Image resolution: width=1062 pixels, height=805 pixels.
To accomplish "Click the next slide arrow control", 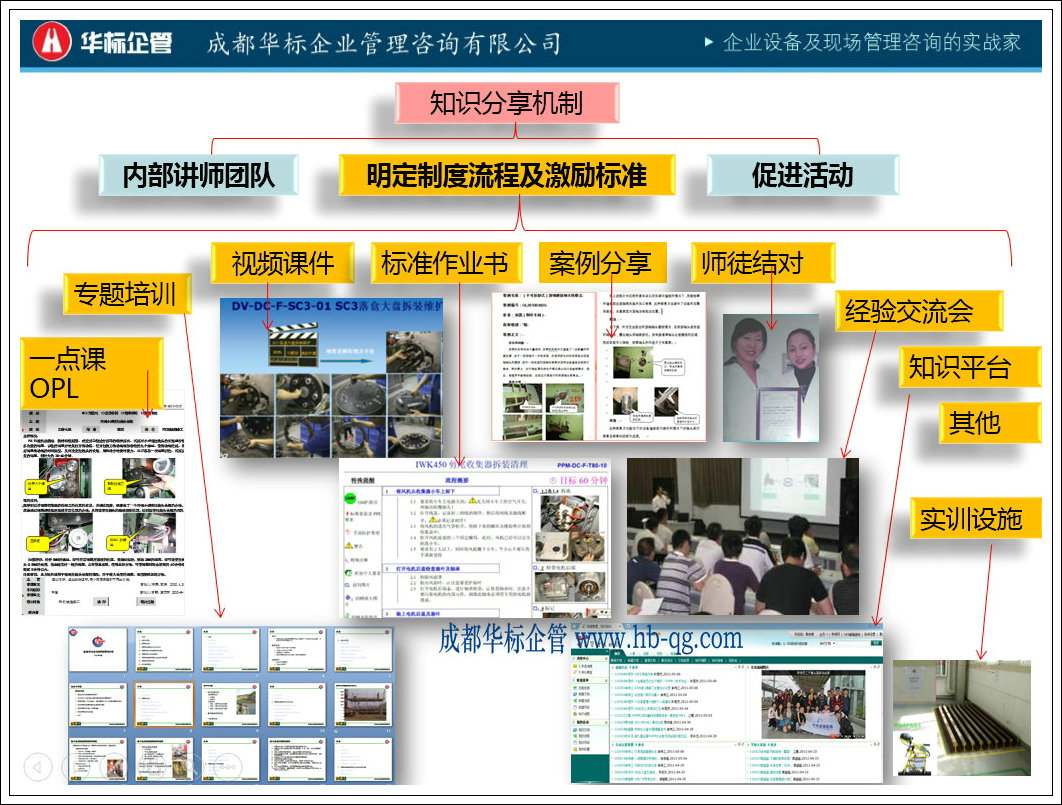I will tap(78, 767).
